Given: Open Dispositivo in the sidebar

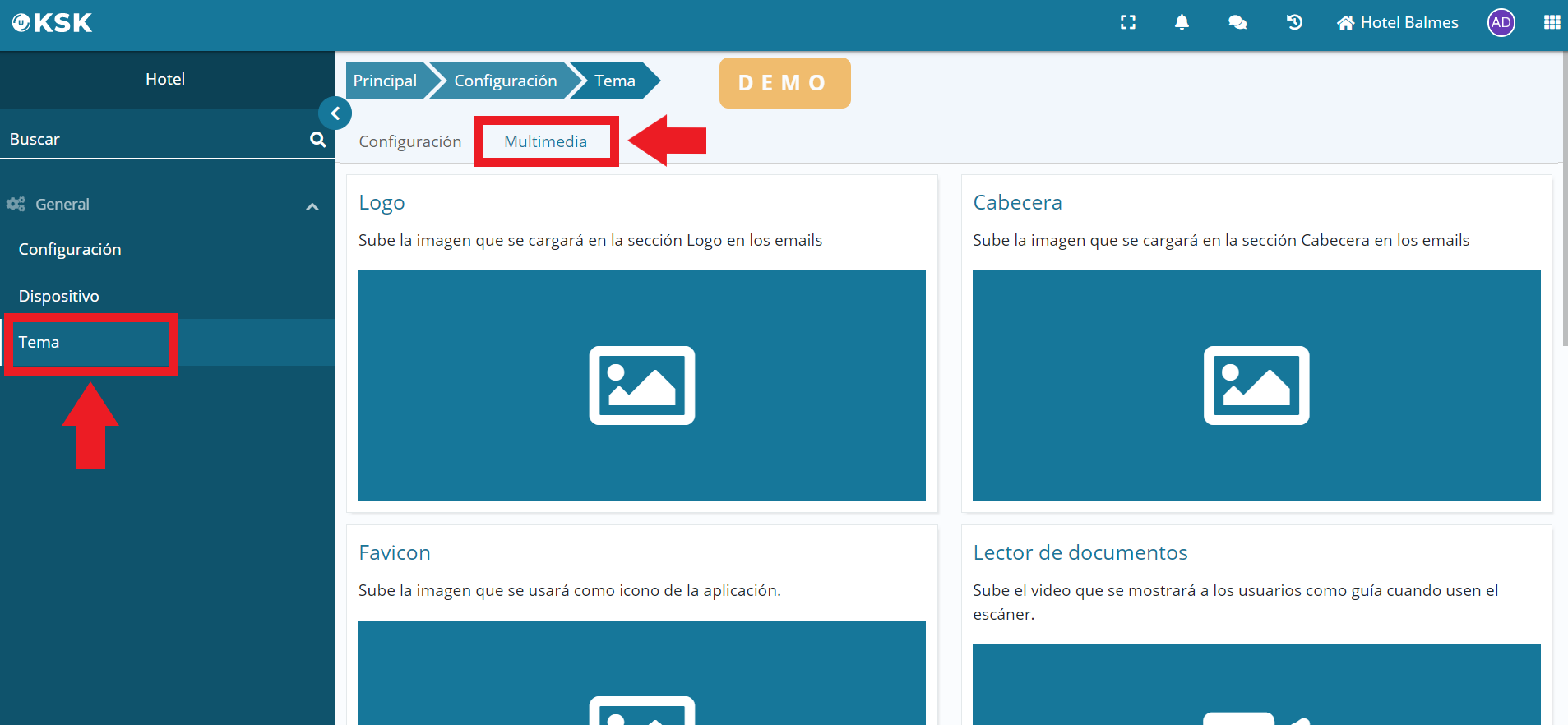Looking at the screenshot, I should click(x=59, y=296).
